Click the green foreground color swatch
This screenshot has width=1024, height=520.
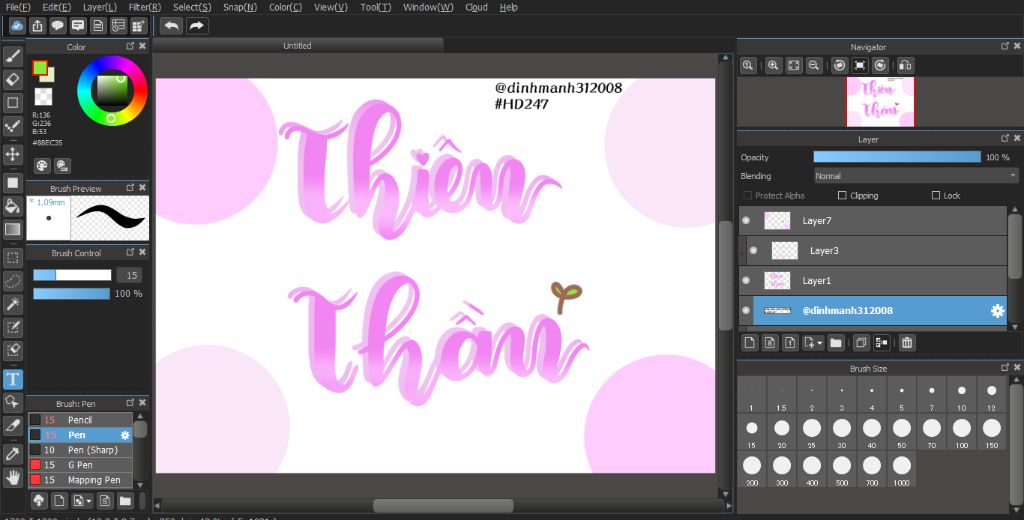click(40, 68)
